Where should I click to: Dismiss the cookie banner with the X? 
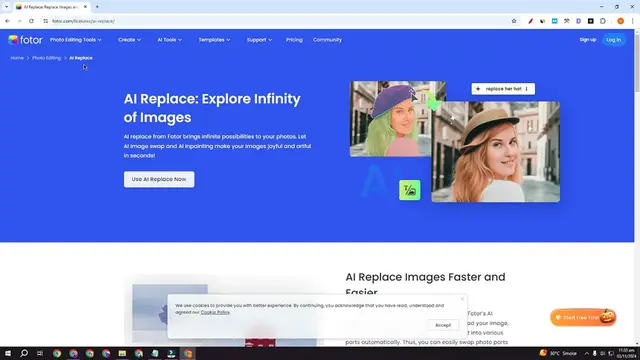pos(462,299)
